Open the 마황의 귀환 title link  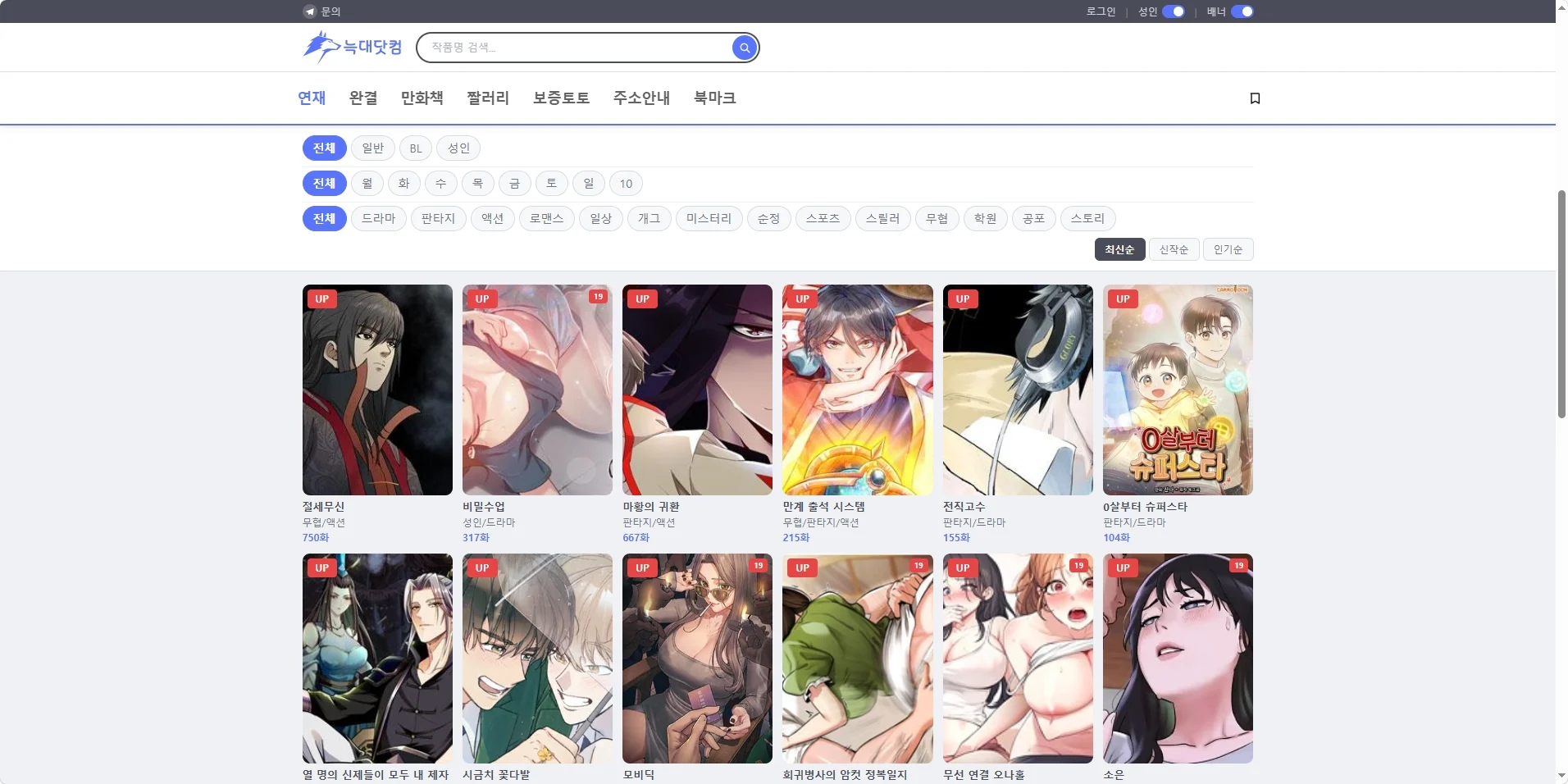(651, 507)
